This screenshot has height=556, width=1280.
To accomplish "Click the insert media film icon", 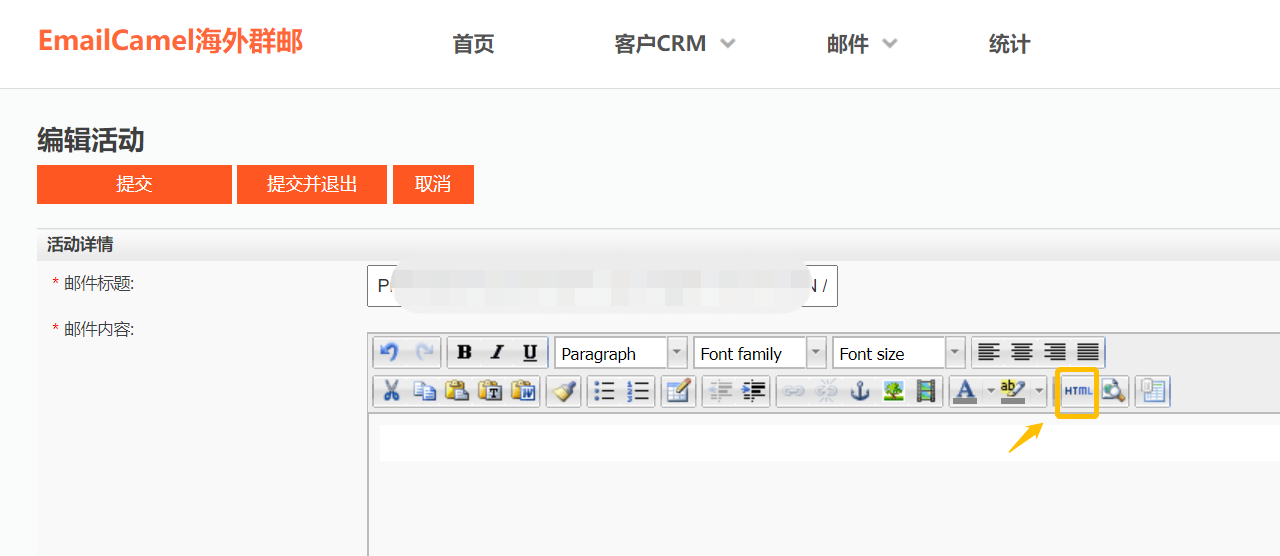I will click(x=927, y=391).
